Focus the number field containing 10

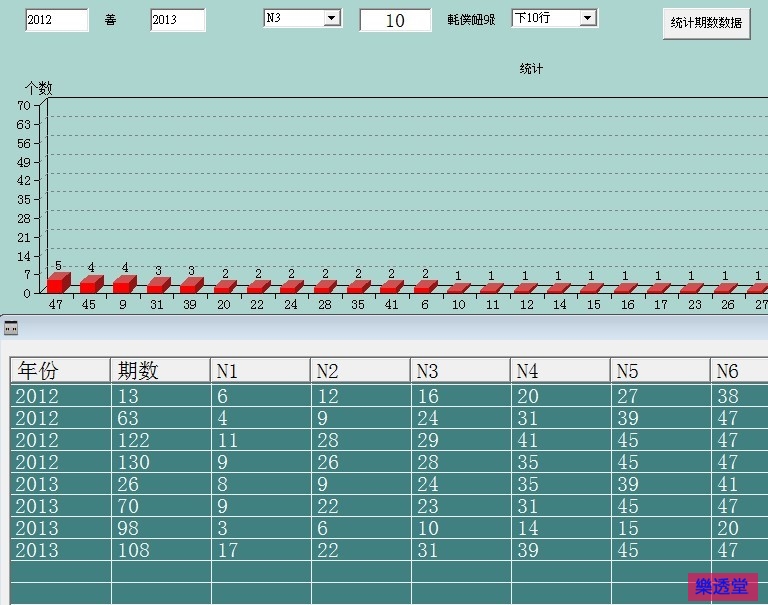[x=395, y=20]
